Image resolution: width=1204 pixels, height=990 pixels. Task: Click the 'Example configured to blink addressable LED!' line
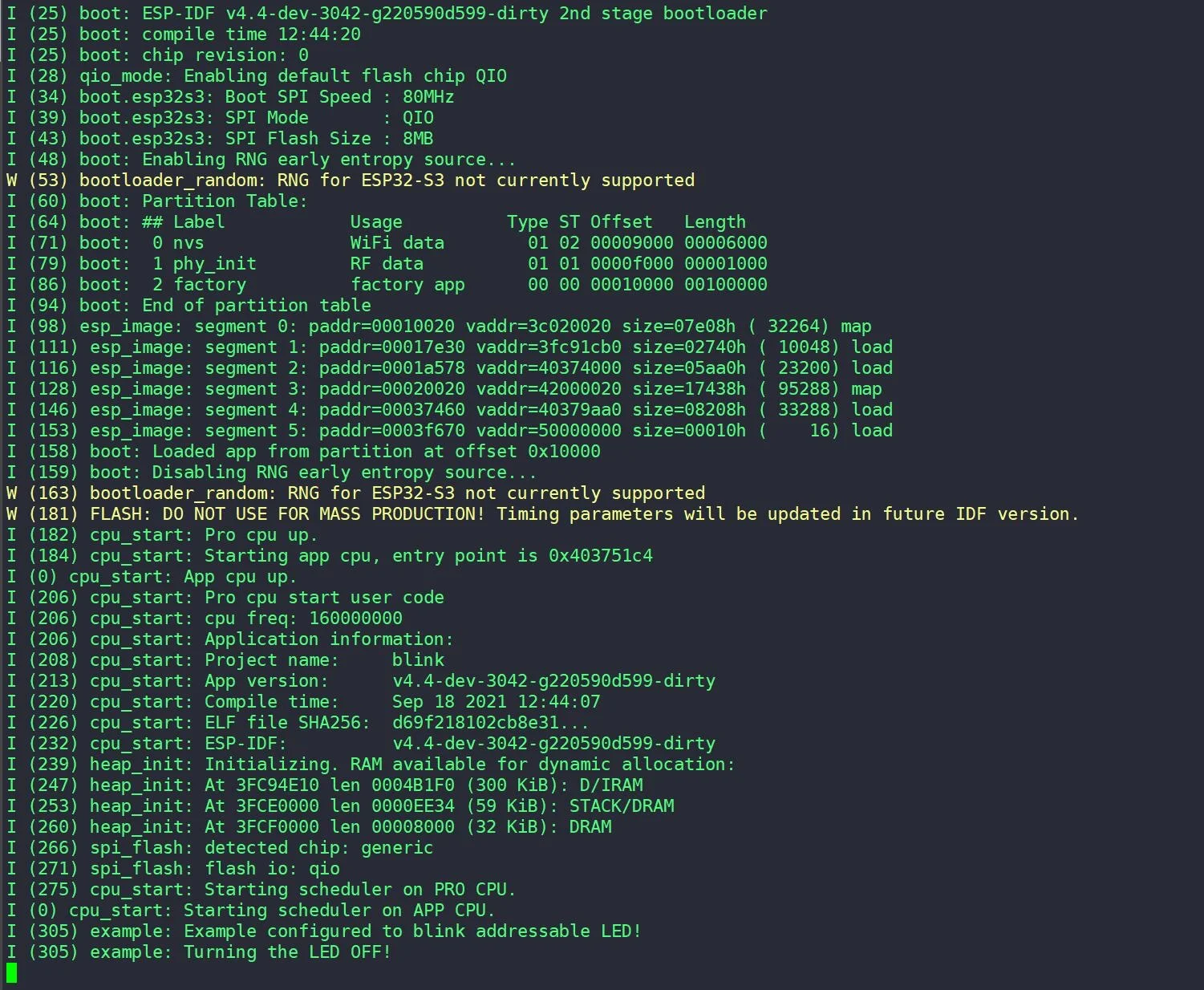[x=412, y=931]
